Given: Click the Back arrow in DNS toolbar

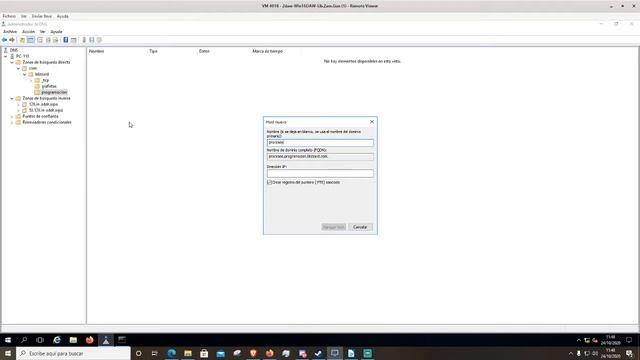Looking at the screenshot, I should (4, 40).
